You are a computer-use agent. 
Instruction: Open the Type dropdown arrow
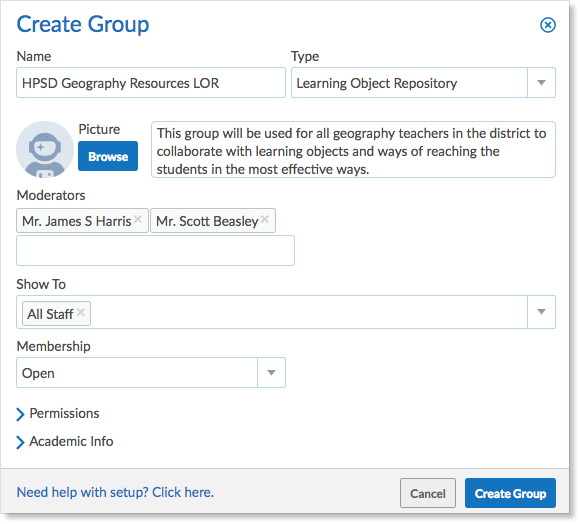(541, 82)
